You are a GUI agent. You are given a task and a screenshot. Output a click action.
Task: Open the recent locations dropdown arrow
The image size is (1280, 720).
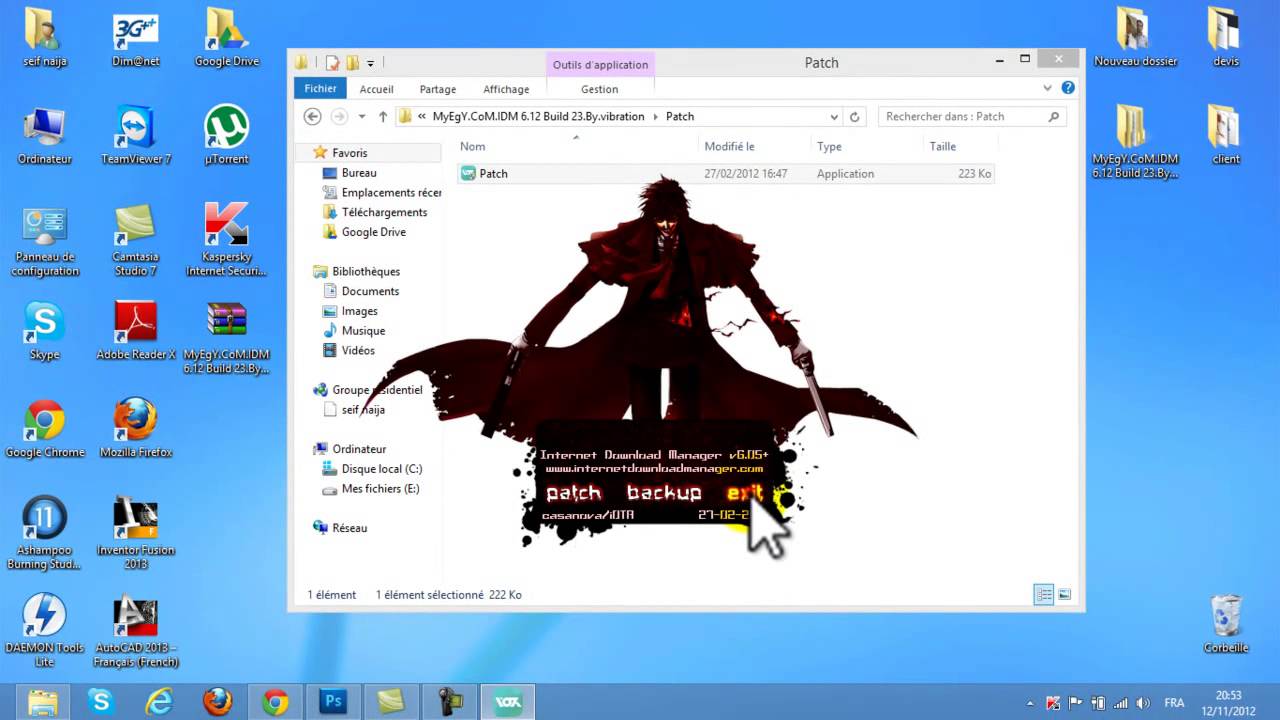[361, 117]
